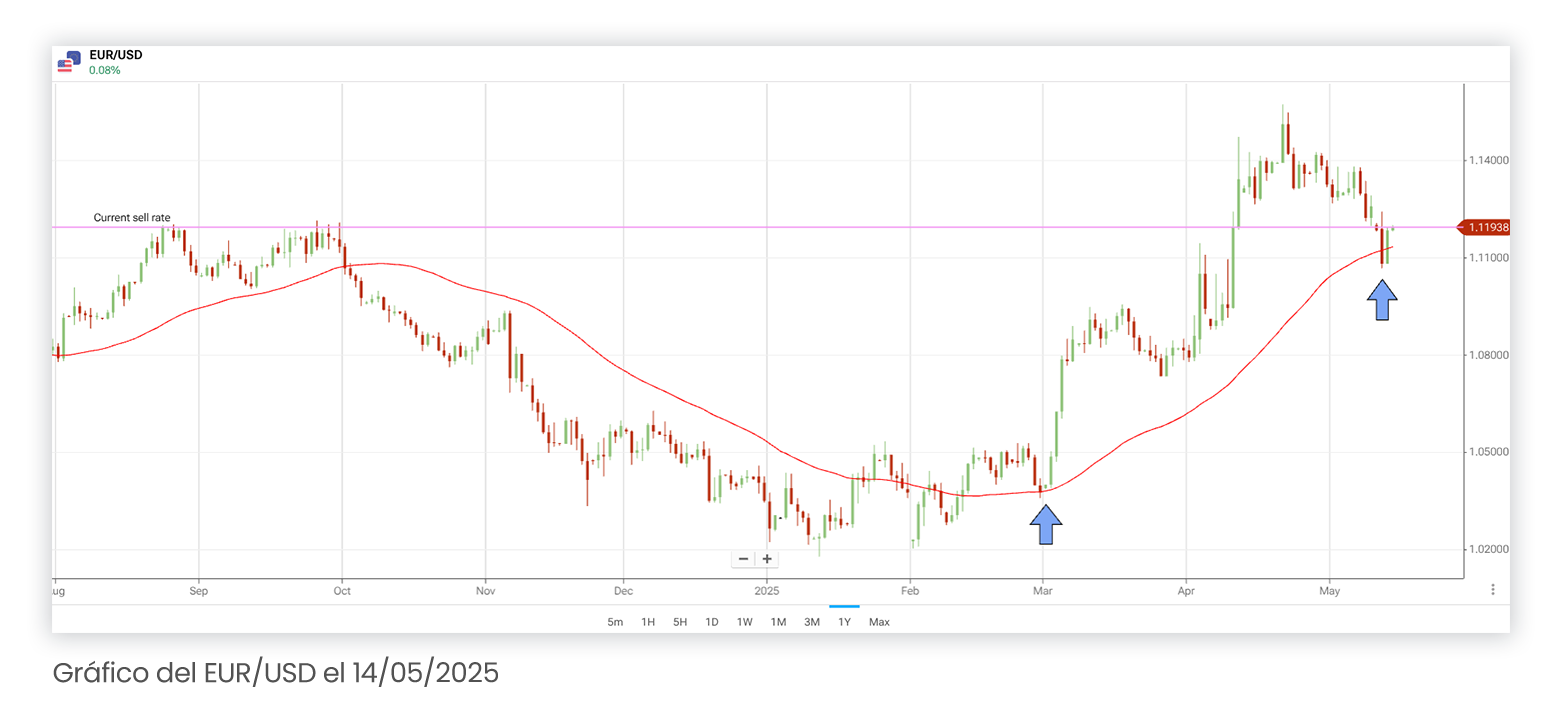Click the Current sell rate label

click(132, 217)
